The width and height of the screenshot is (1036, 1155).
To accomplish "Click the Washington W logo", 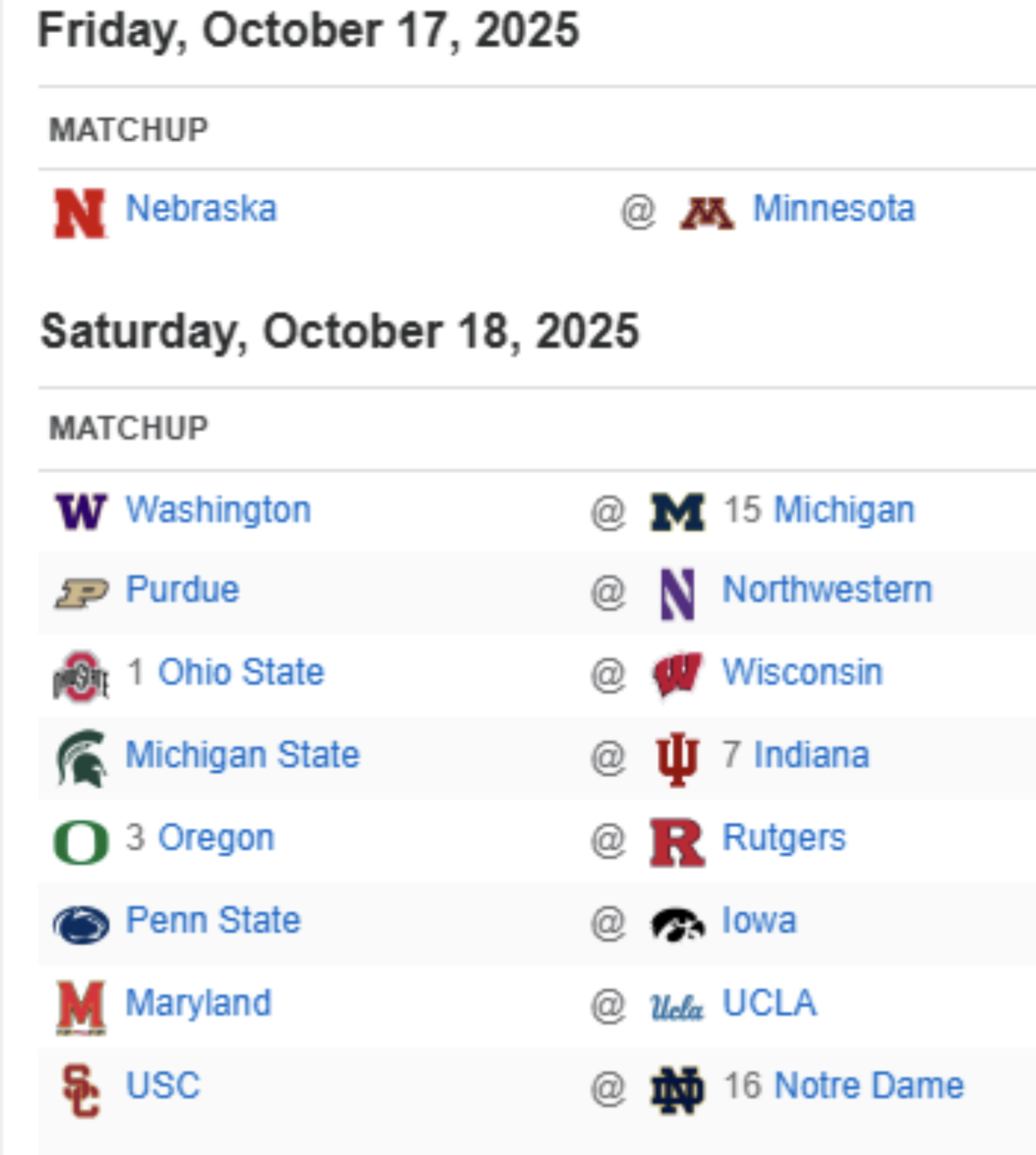I will click(81, 512).
